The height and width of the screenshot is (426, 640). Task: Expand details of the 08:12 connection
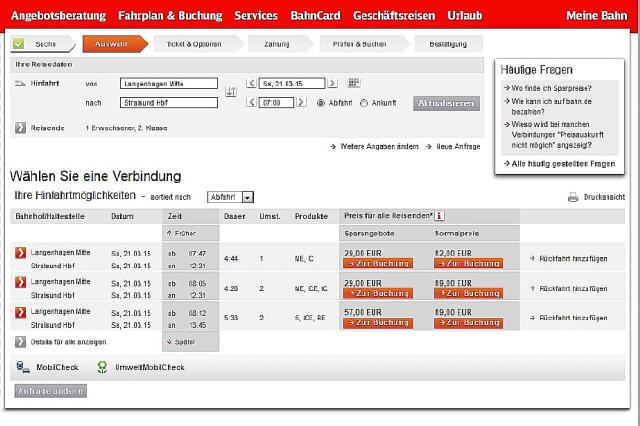coord(20,312)
